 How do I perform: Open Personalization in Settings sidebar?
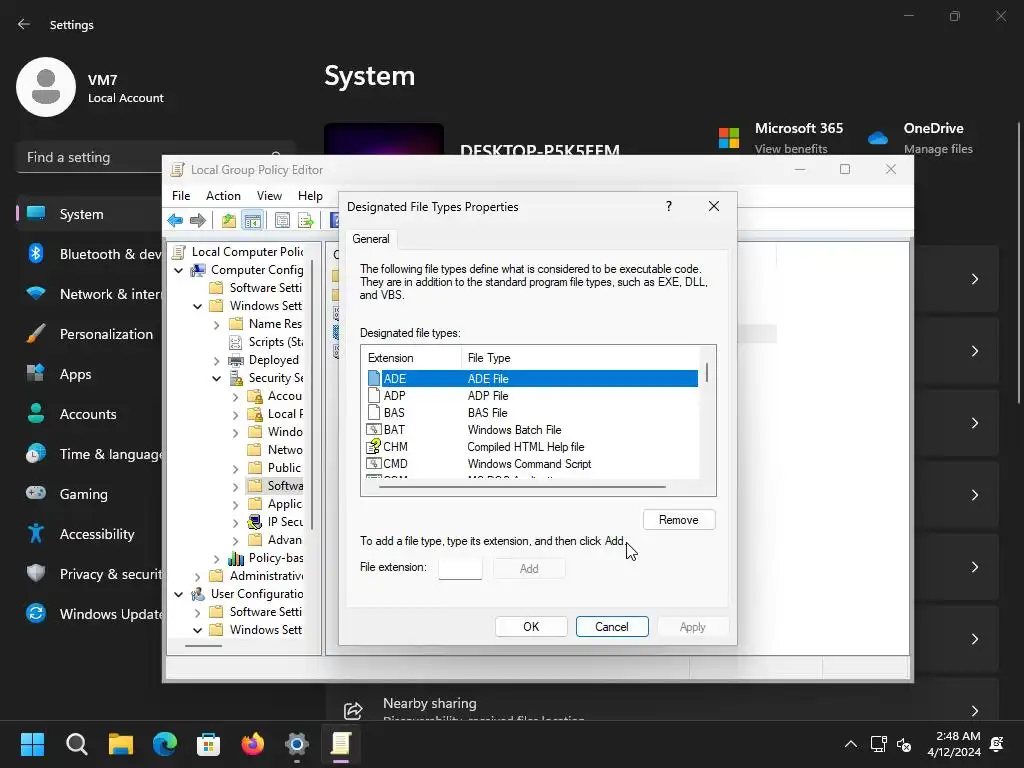[x=91, y=334]
